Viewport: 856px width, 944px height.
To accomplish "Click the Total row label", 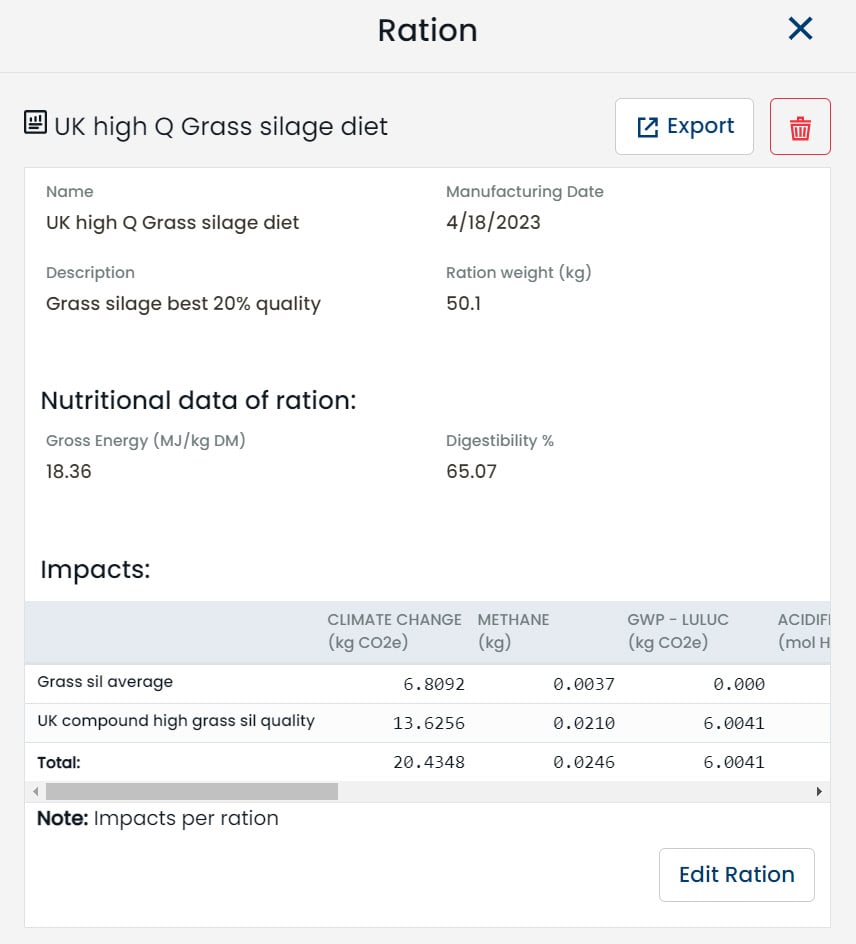I will (x=59, y=762).
